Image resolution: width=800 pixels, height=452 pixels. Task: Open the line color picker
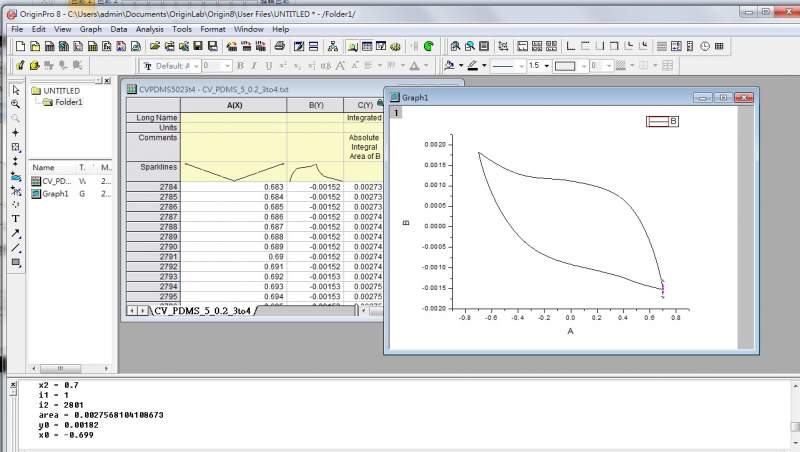(484, 66)
